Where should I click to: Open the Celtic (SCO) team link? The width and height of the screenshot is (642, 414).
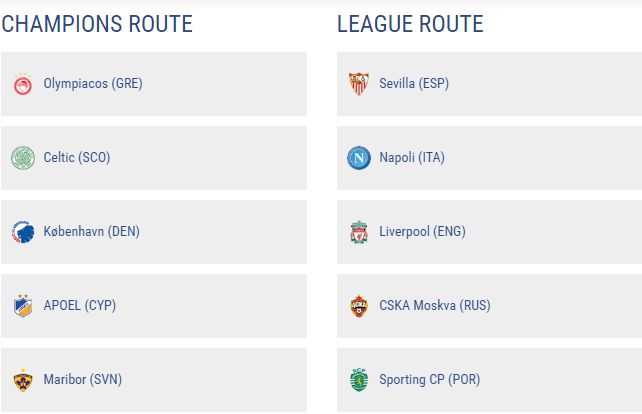pos(77,158)
